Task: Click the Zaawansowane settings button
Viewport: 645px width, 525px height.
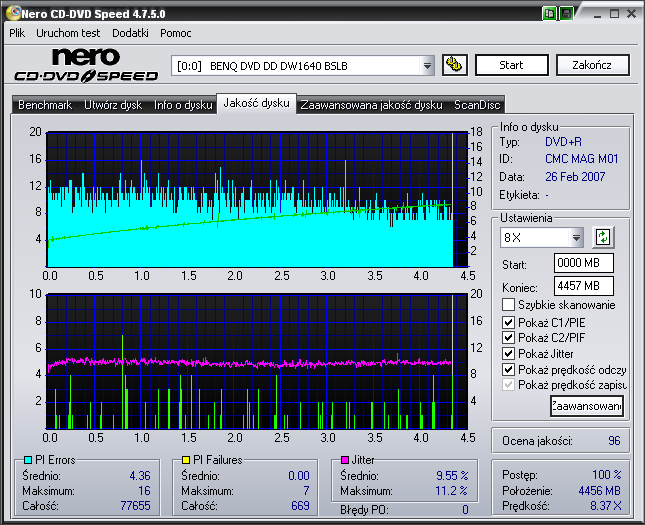Action: tap(586, 406)
